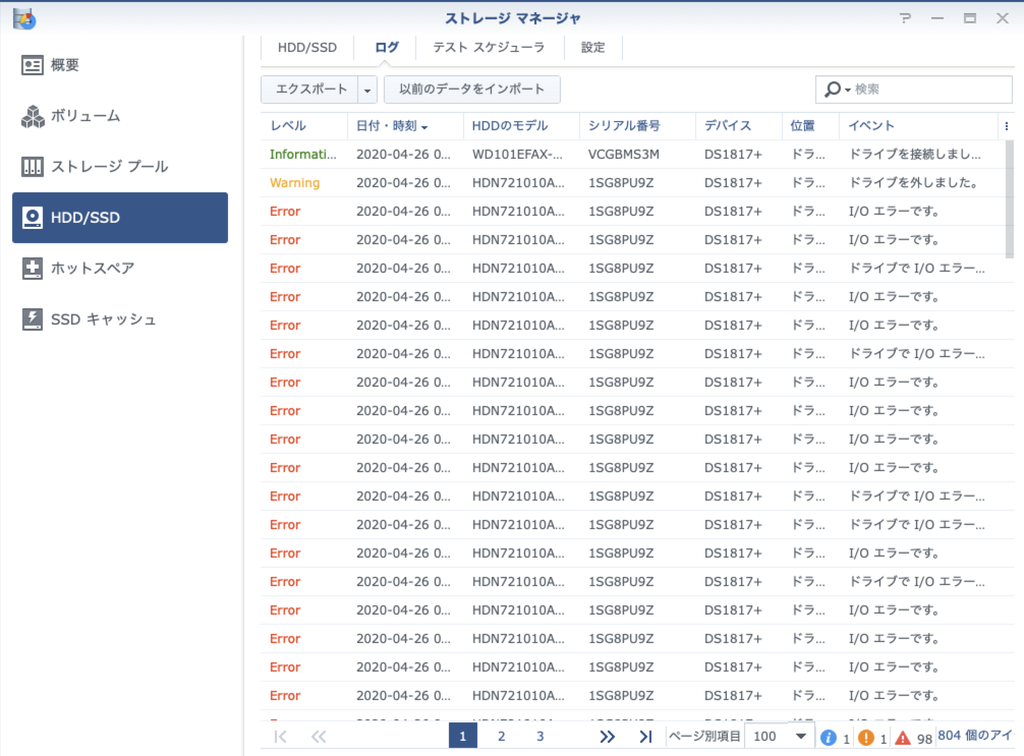
Task: Open the search options magnifier dropdown
Action: point(835,90)
